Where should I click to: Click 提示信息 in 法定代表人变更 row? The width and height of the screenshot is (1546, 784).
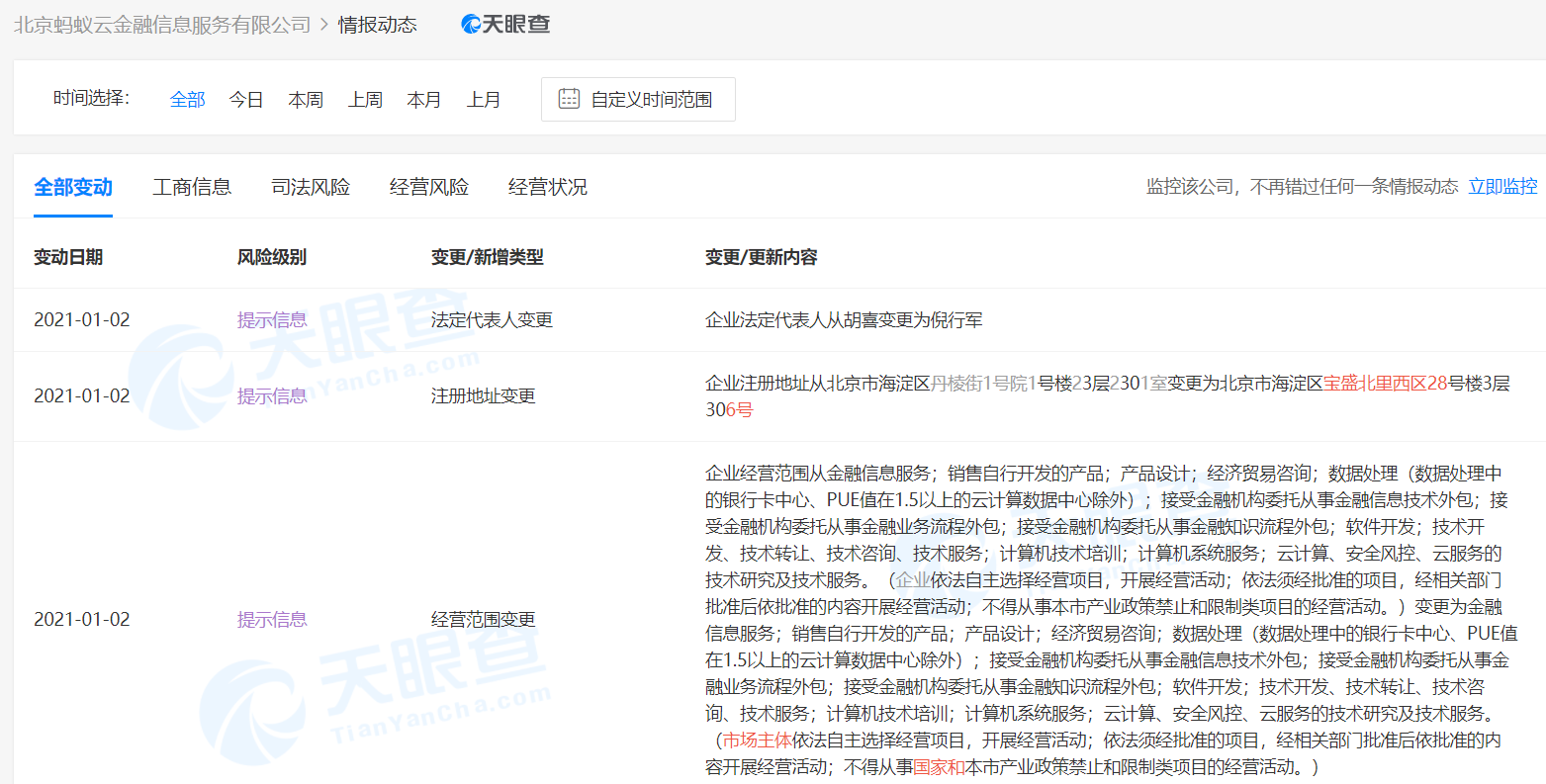pyautogui.click(x=272, y=319)
